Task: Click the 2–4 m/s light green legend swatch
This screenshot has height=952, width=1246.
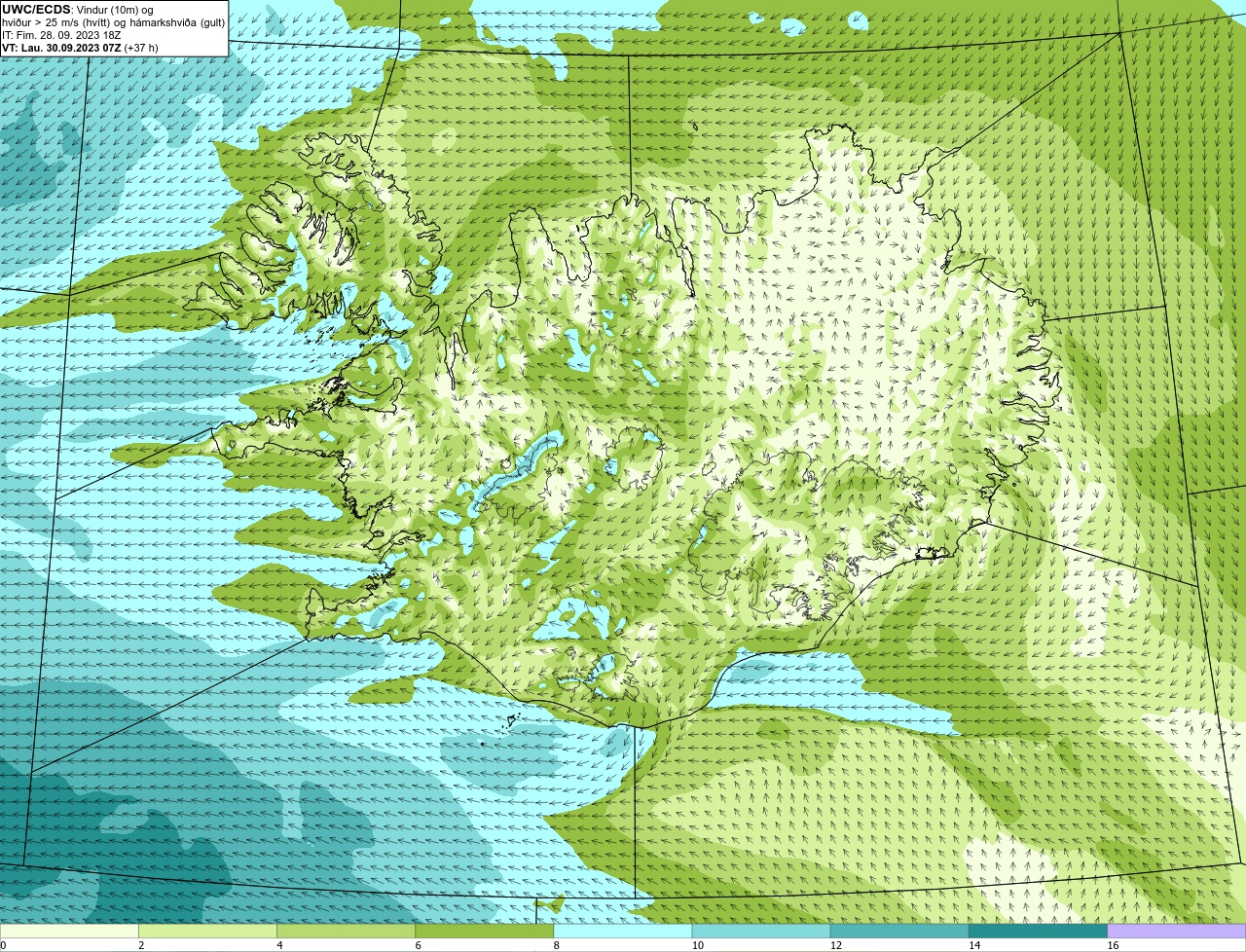Action: click(x=208, y=932)
